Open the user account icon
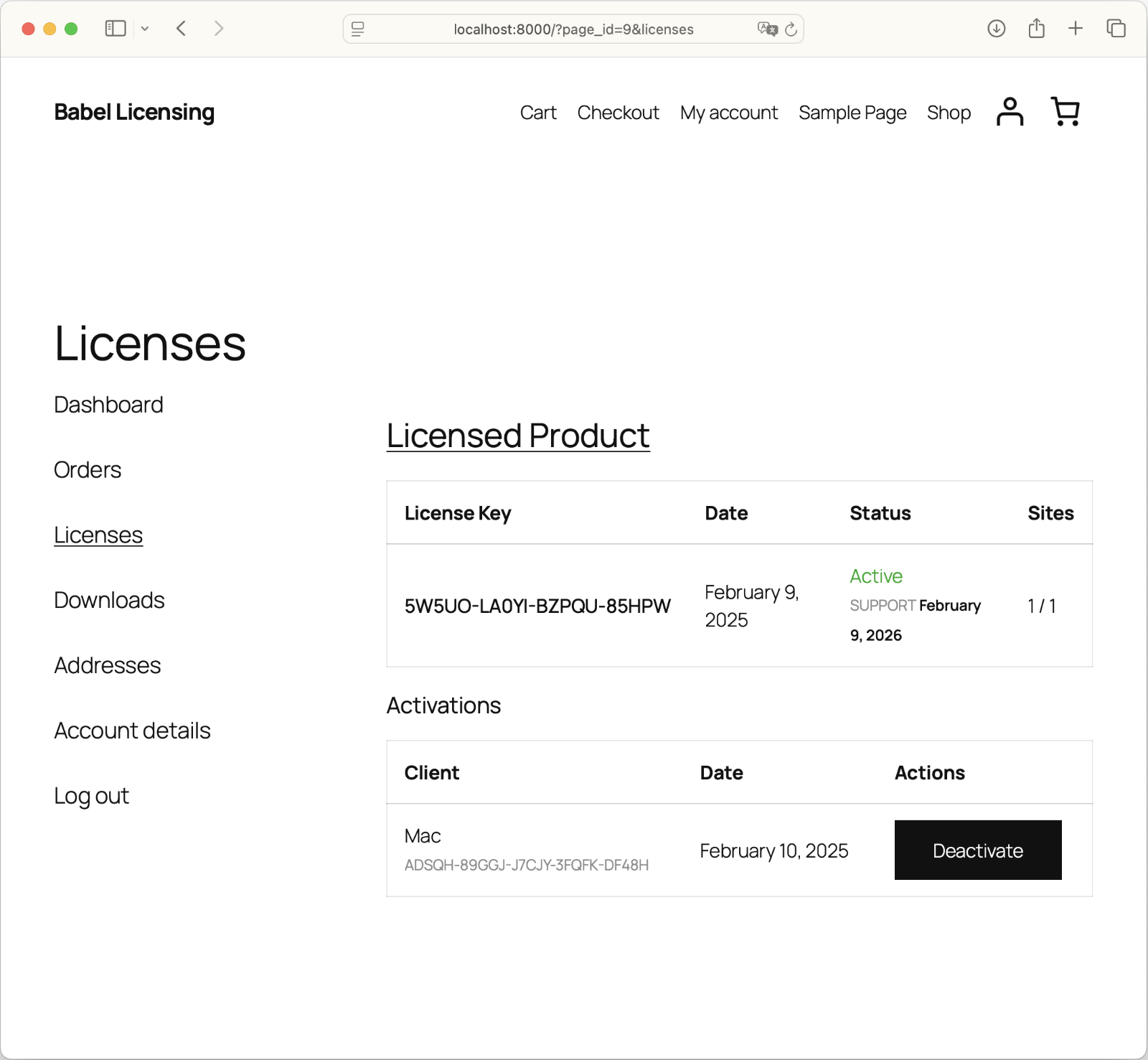Image resolution: width=1148 pixels, height=1060 pixels. pos(1010,112)
